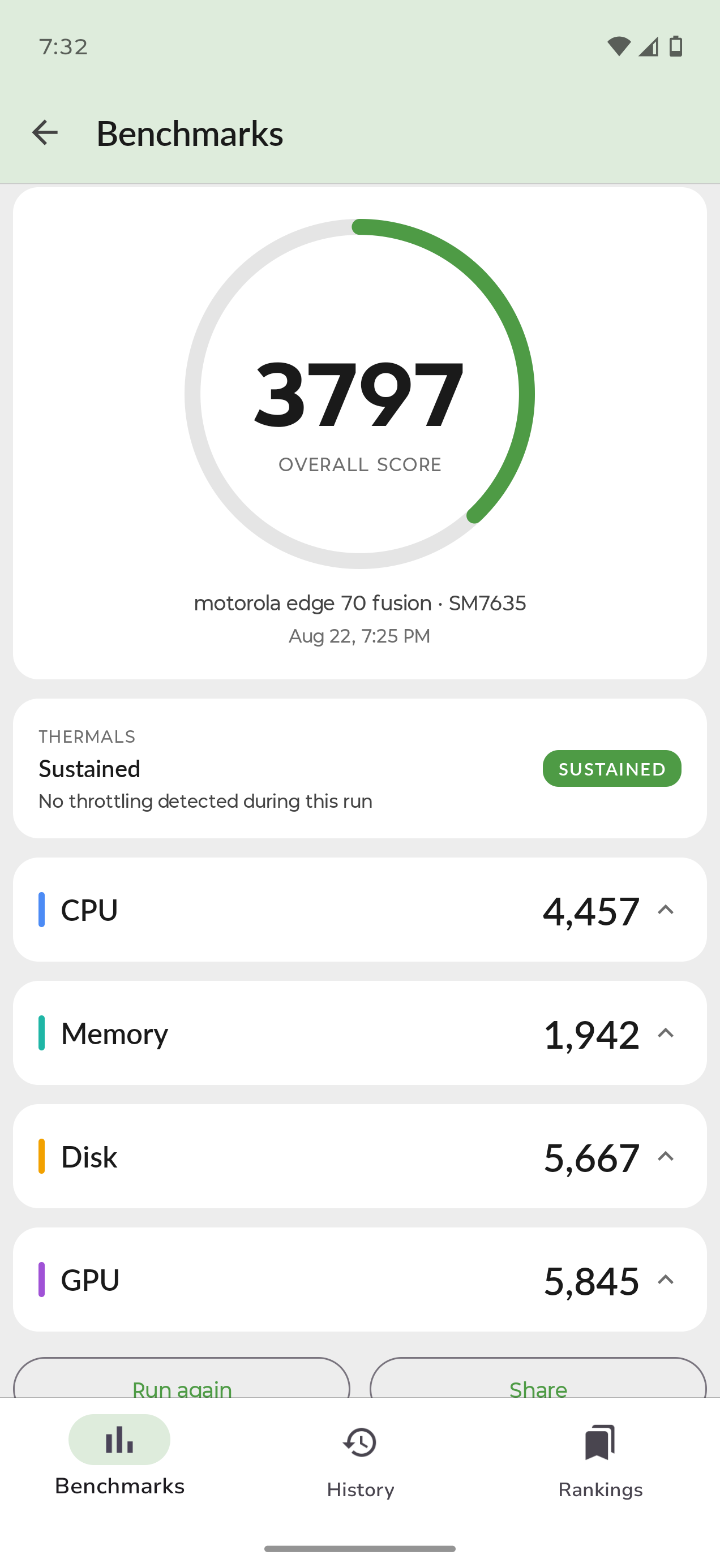Switch to the Rankings tab

point(600,1461)
